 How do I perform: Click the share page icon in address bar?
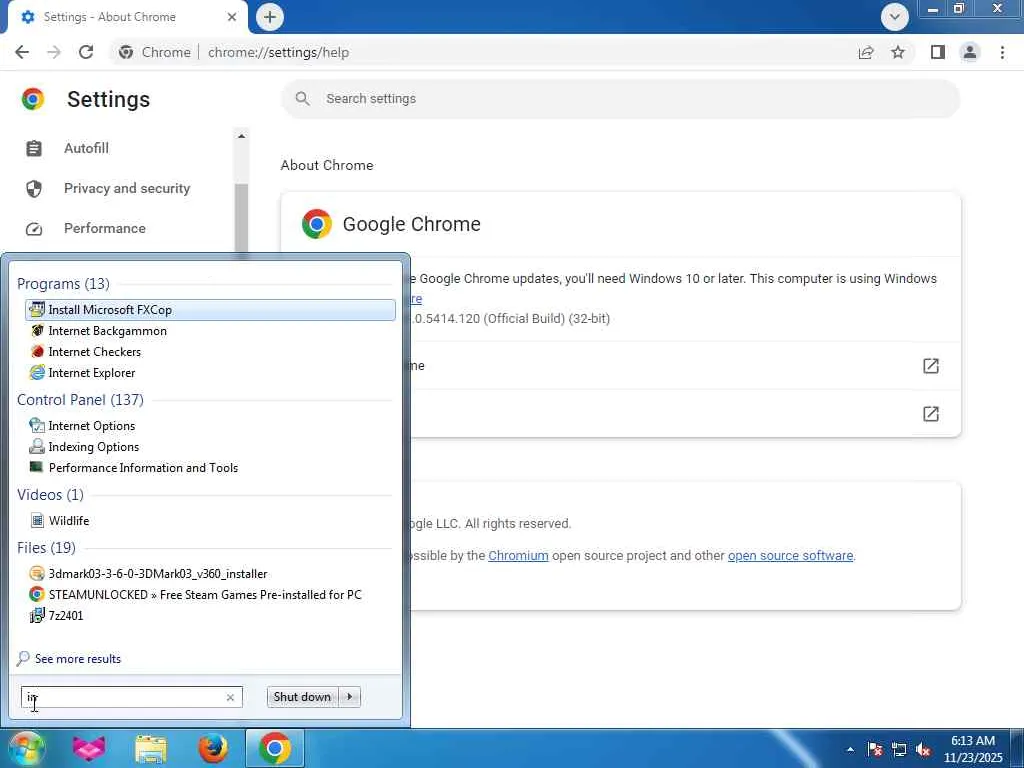[866, 52]
